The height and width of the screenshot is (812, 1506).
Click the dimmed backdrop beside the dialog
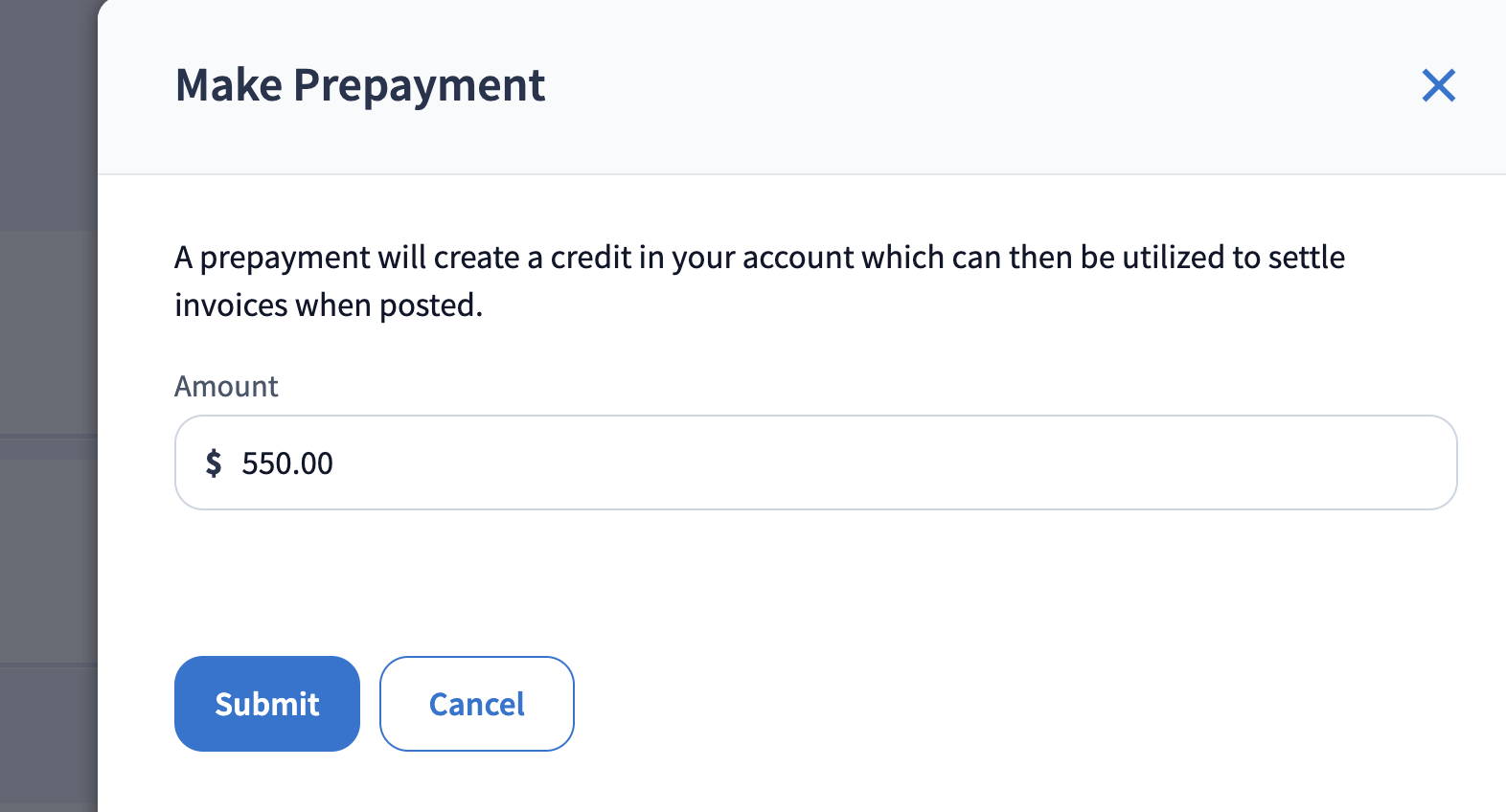(x=48, y=383)
